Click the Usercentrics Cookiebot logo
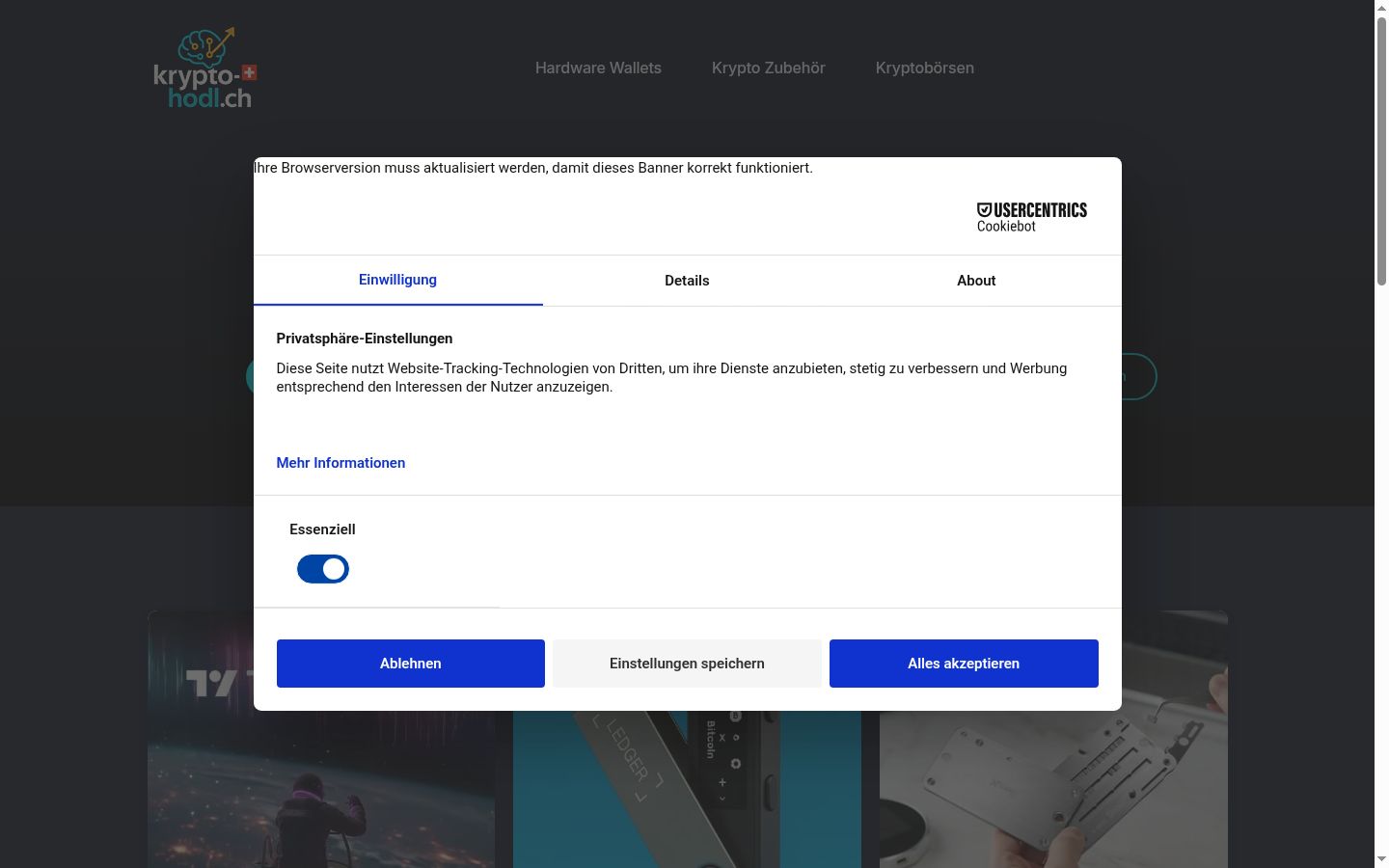The height and width of the screenshot is (868, 1389). (x=1031, y=217)
